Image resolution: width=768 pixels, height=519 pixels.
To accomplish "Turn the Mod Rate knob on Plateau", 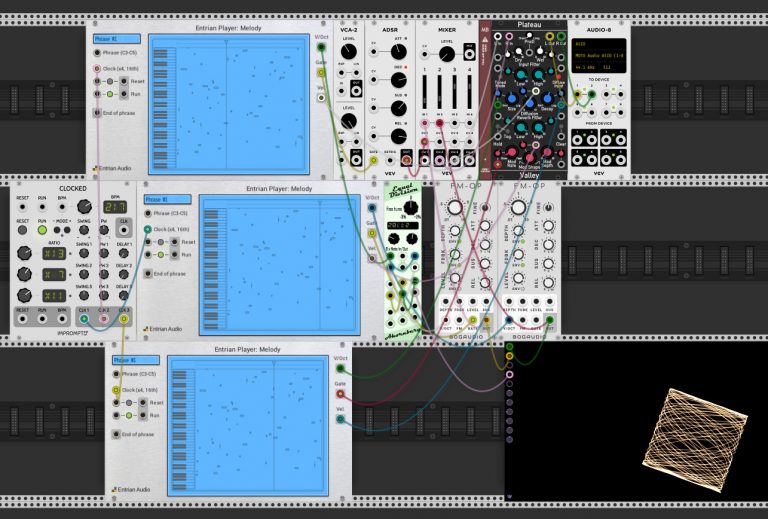I will (x=512, y=152).
